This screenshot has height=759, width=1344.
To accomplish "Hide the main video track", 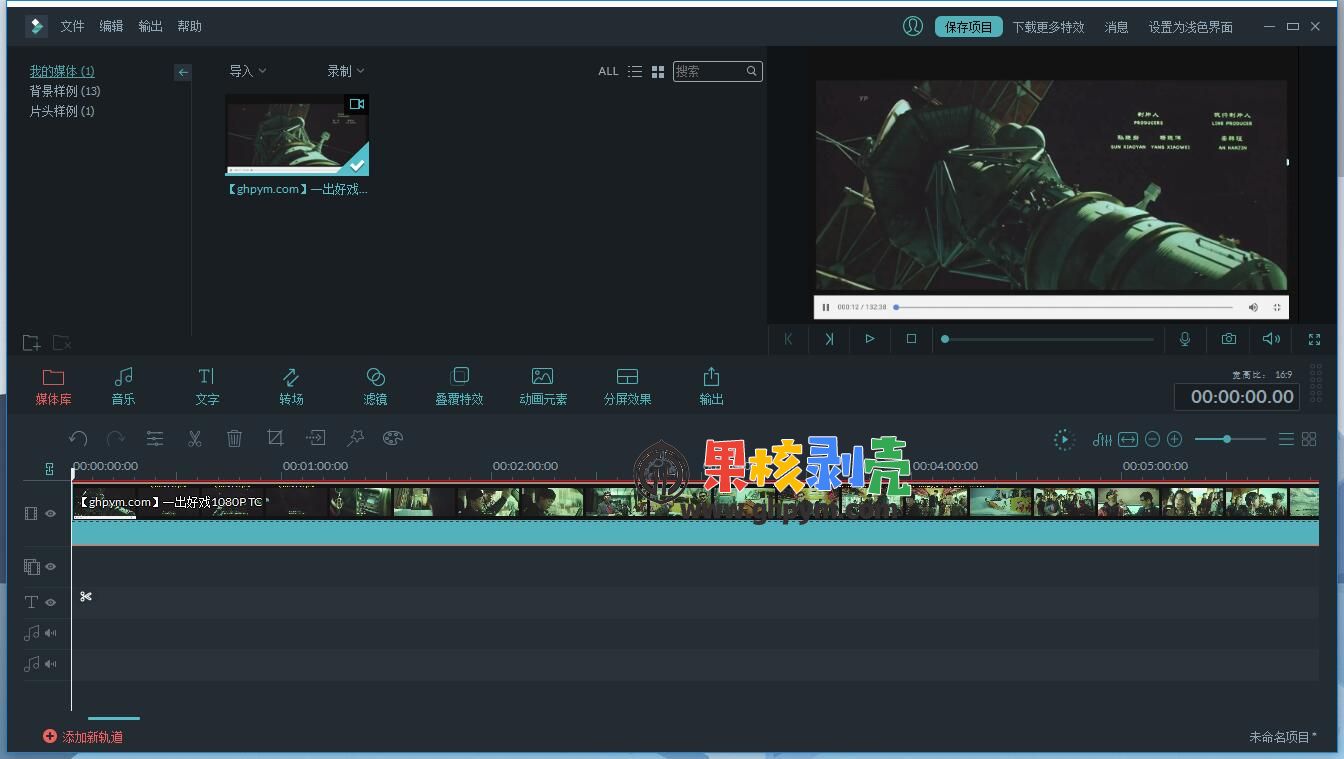I will [x=50, y=514].
